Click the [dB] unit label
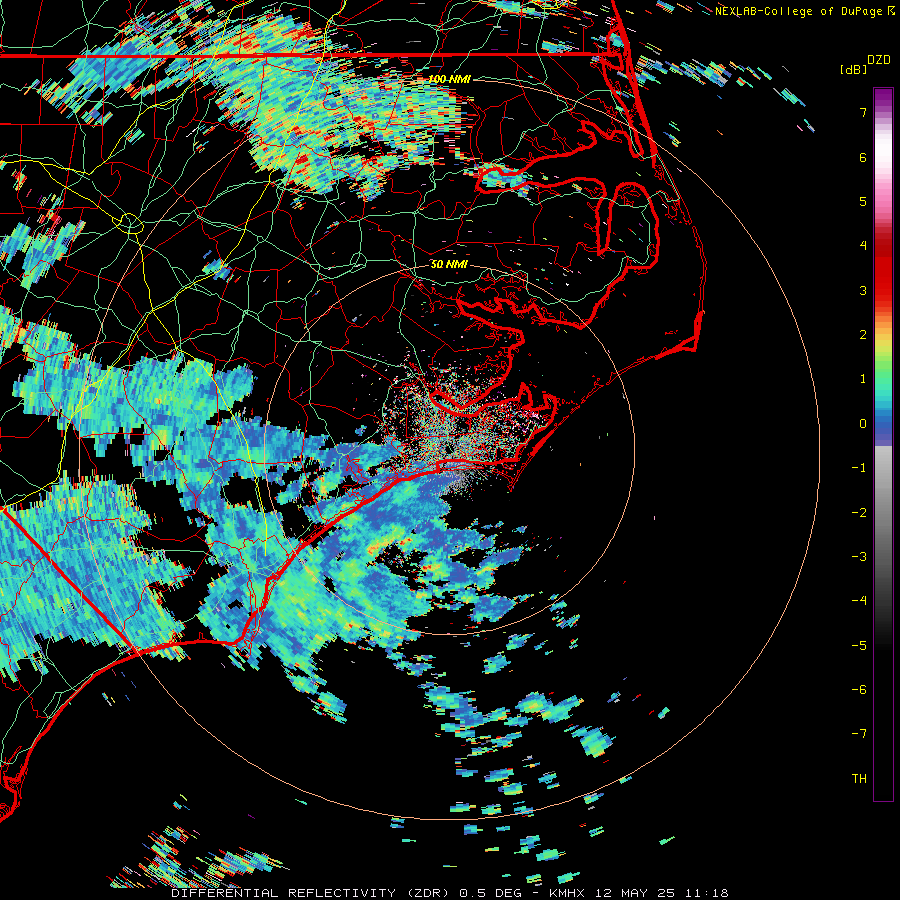The image size is (900, 900). pyautogui.click(x=854, y=69)
